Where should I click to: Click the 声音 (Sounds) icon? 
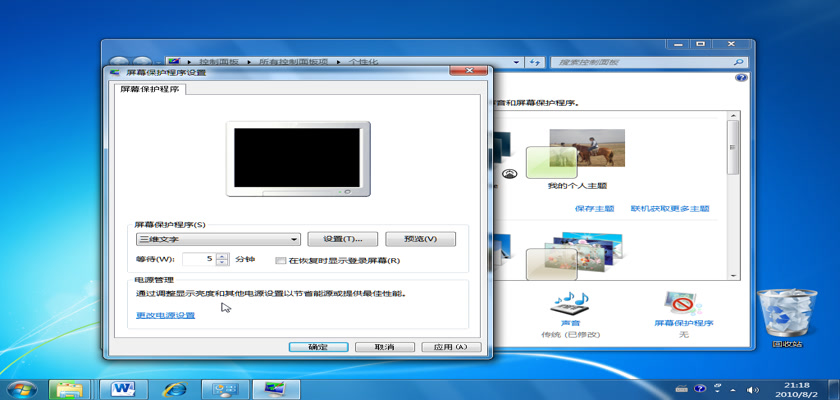tap(571, 303)
